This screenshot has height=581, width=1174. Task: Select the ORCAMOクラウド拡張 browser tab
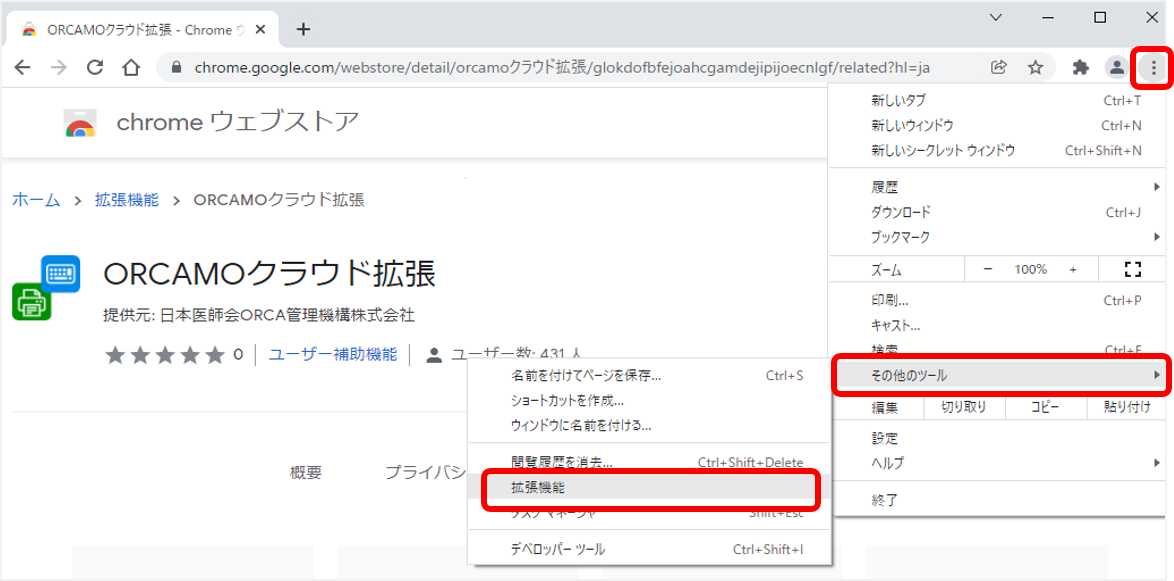[143, 30]
